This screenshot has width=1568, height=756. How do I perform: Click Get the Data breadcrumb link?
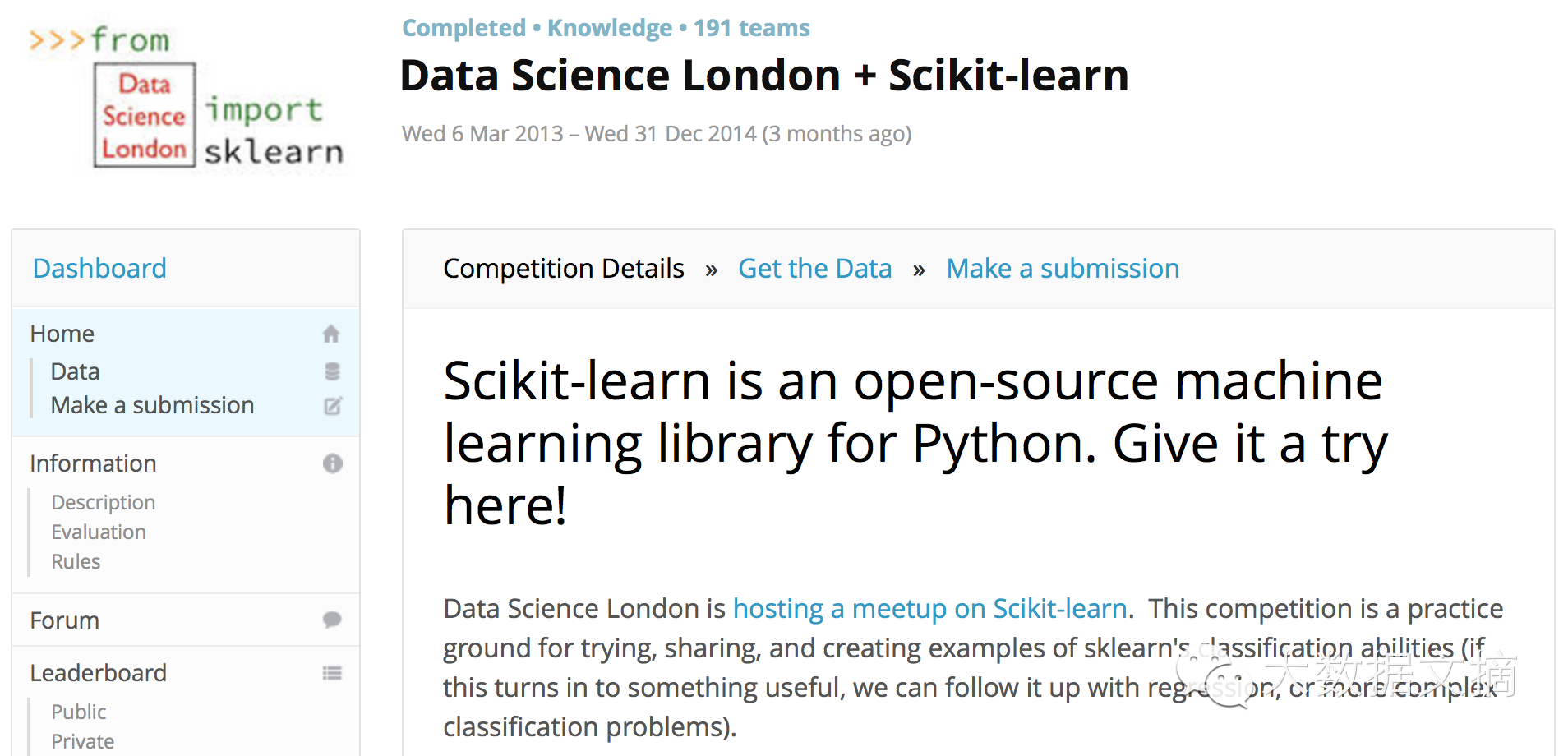(814, 269)
